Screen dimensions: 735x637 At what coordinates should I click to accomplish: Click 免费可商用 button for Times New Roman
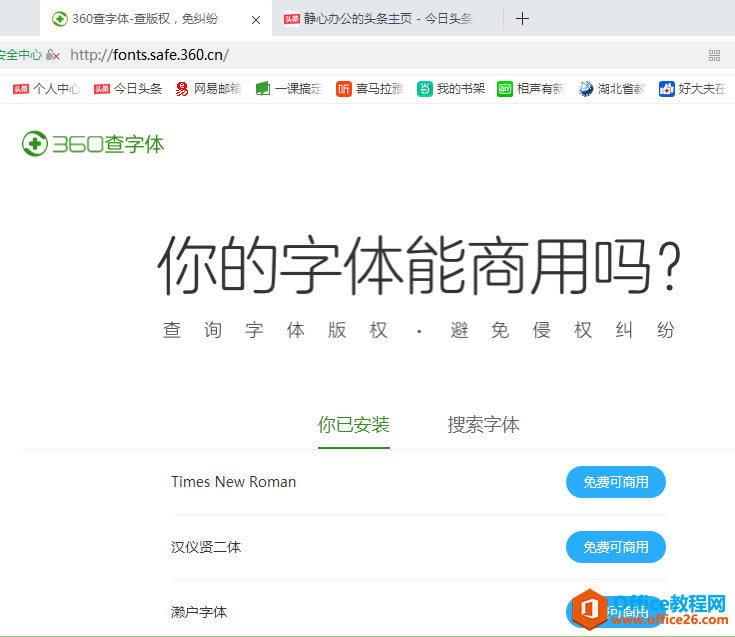coord(615,482)
